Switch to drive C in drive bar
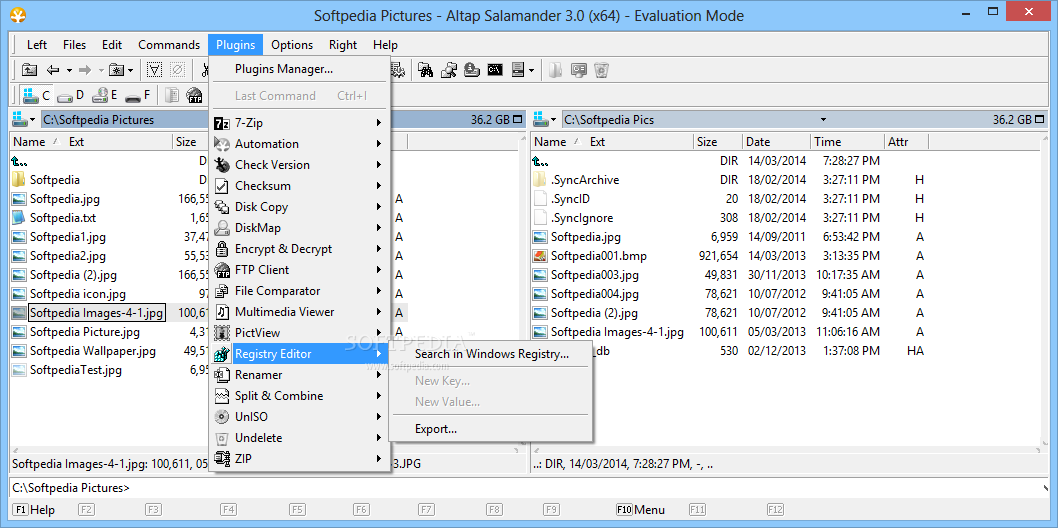The width and height of the screenshot is (1058, 528). pyautogui.click(x=36, y=95)
